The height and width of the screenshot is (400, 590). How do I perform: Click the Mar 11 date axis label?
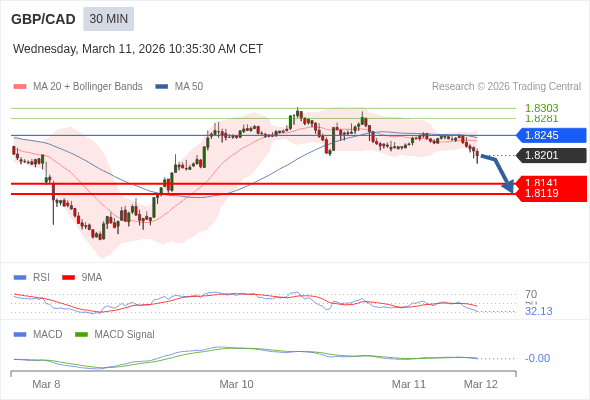[x=409, y=384]
